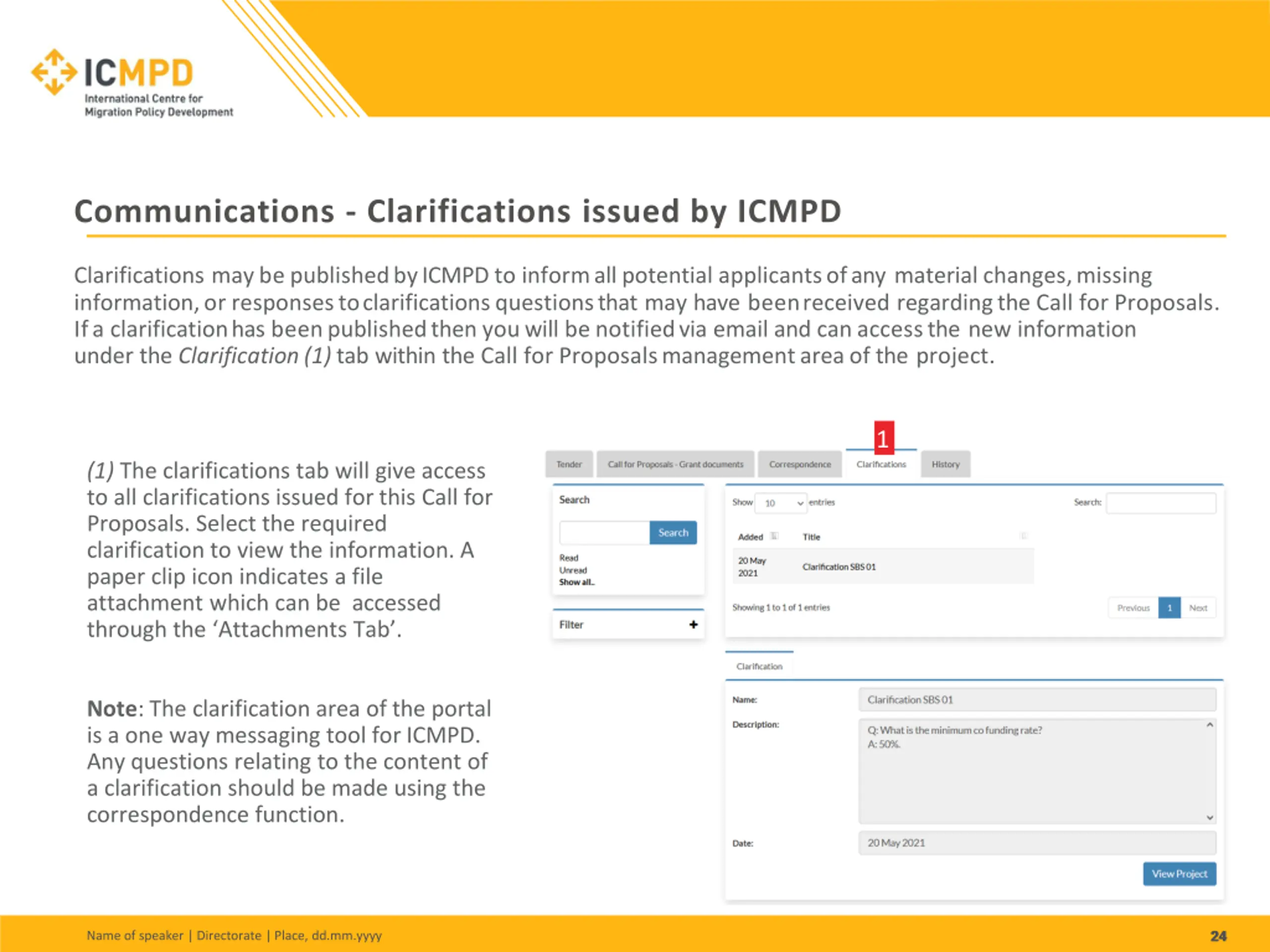Click the Added column sort icon
The height and width of the screenshot is (952, 1270).
[x=774, y=536]
